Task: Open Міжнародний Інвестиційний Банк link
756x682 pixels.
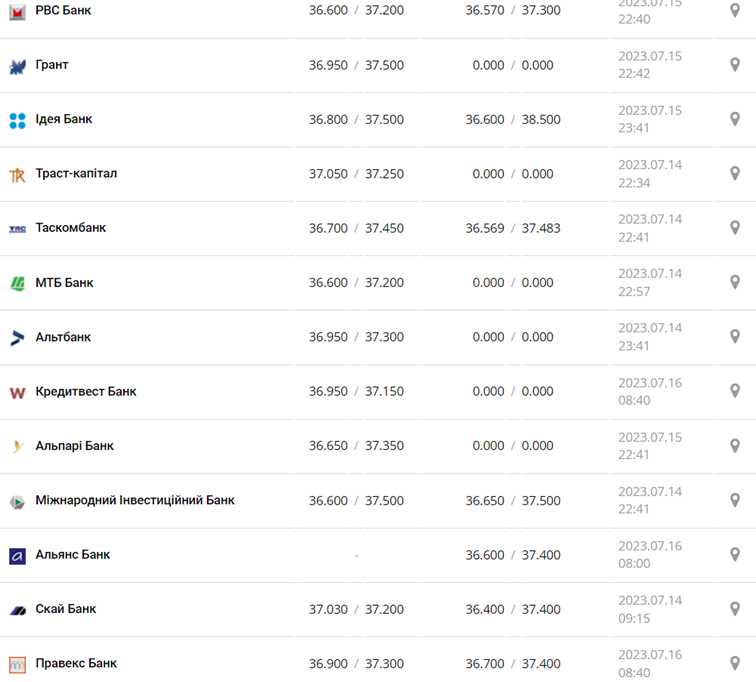Action: click(x=135, y=500)
